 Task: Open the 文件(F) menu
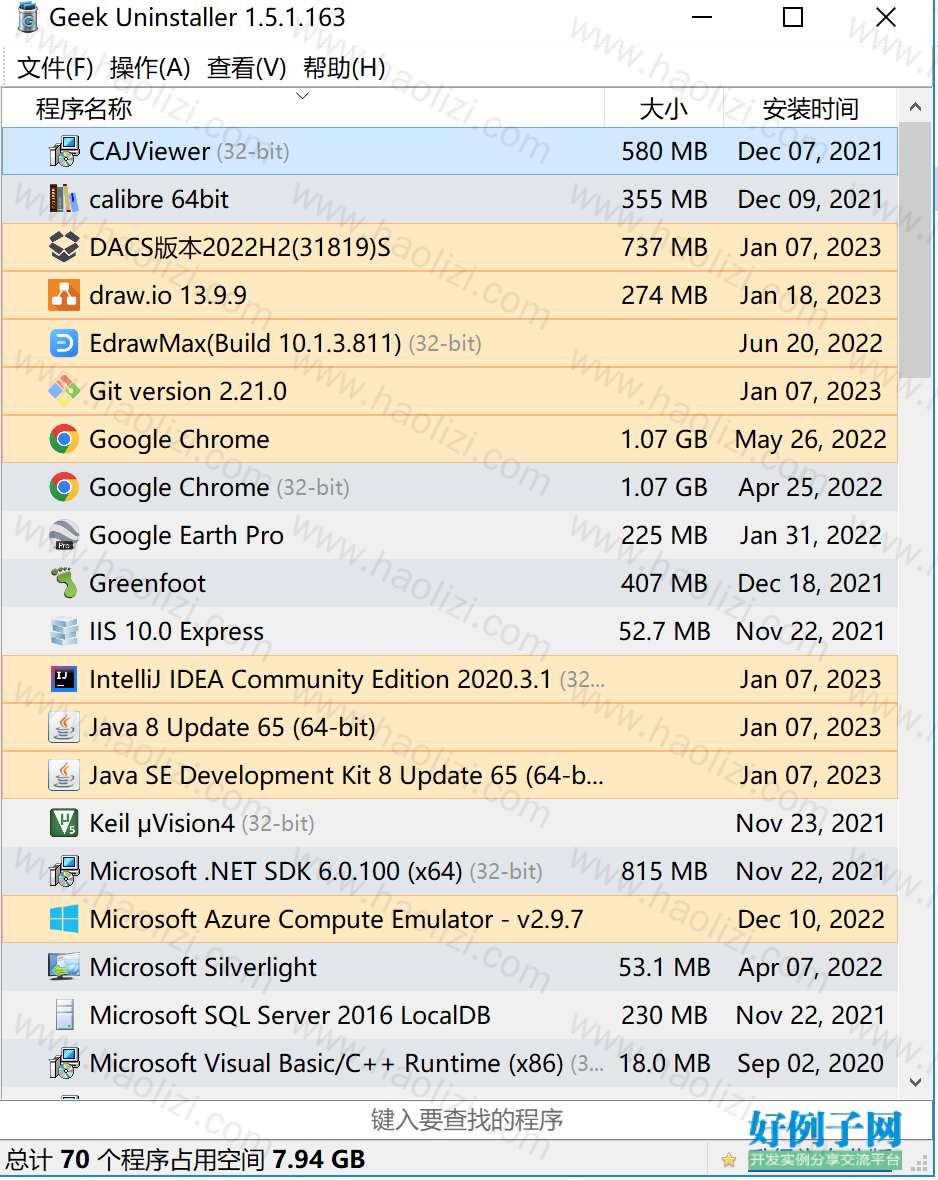click(x=55, y=68)
